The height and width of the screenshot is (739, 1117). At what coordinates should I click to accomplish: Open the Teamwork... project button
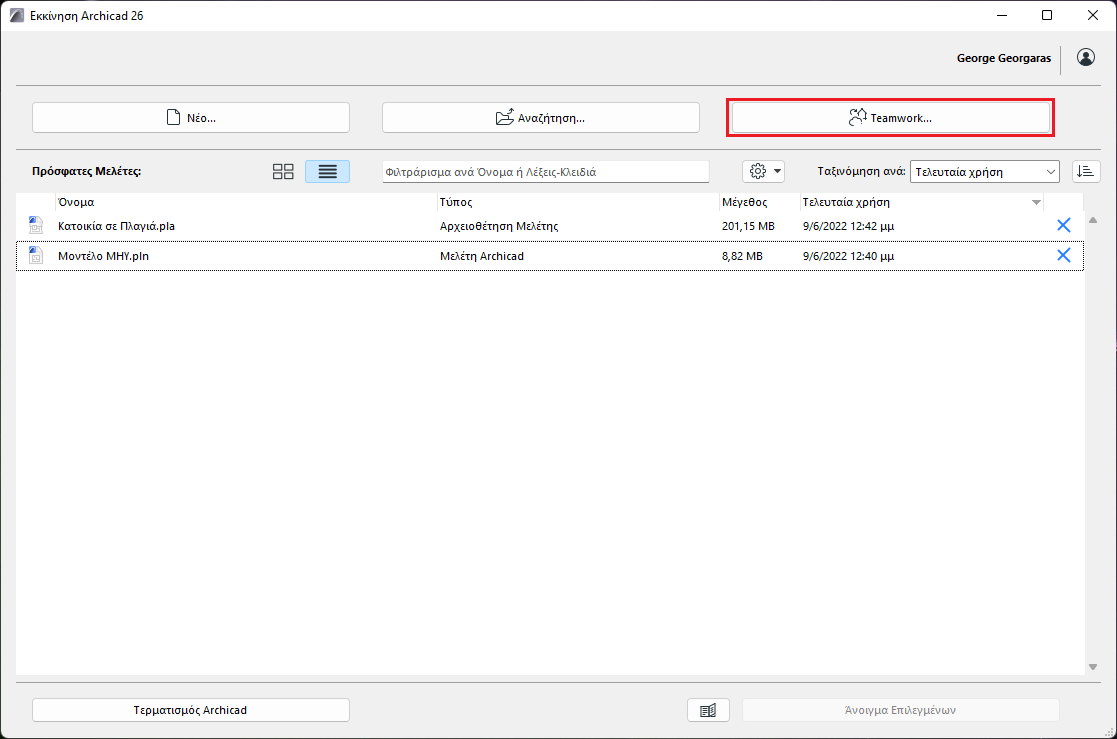[x=890, y=118]
